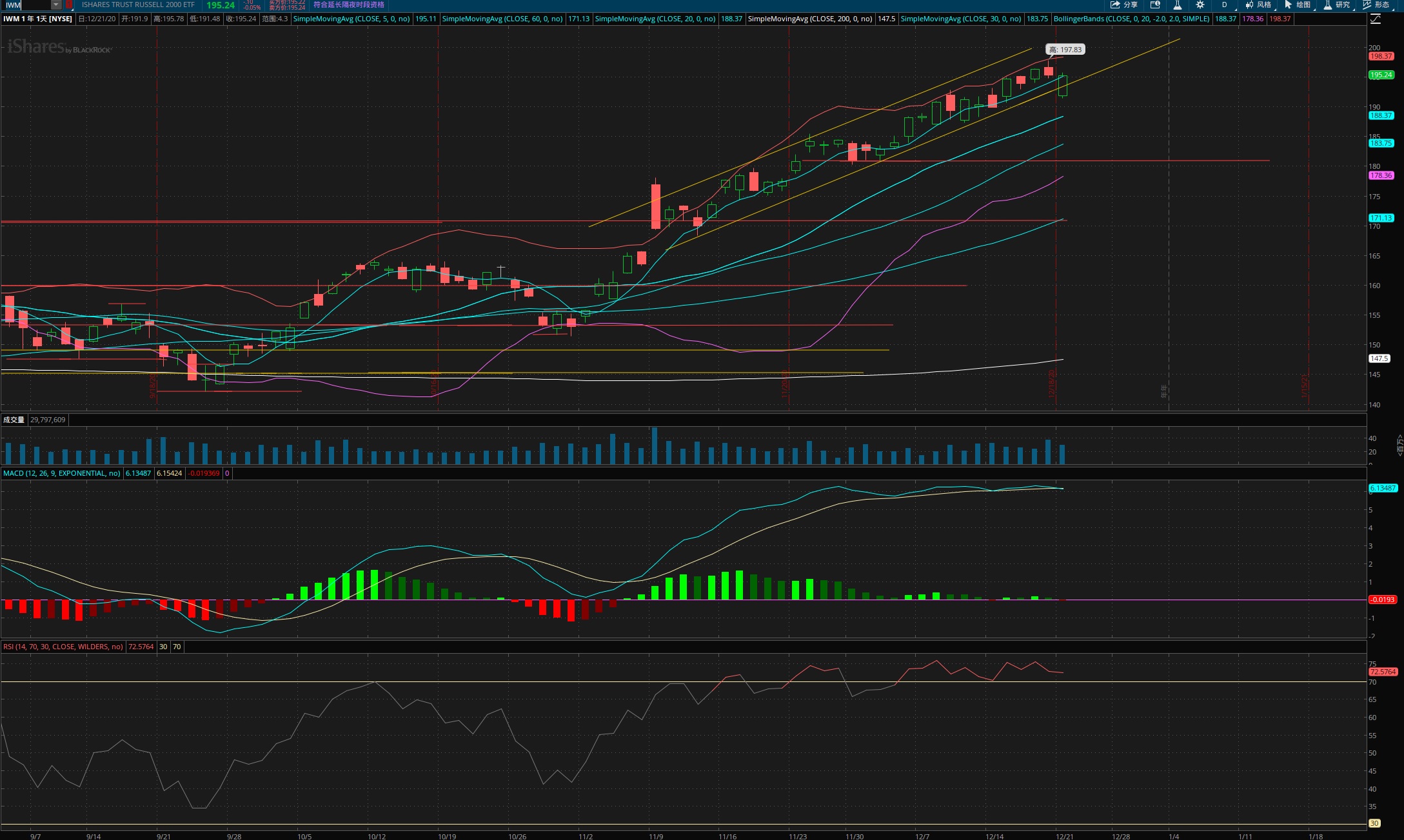Click the 日:12/21/20 date field
Screen dimensions: 1404x840
97,19
